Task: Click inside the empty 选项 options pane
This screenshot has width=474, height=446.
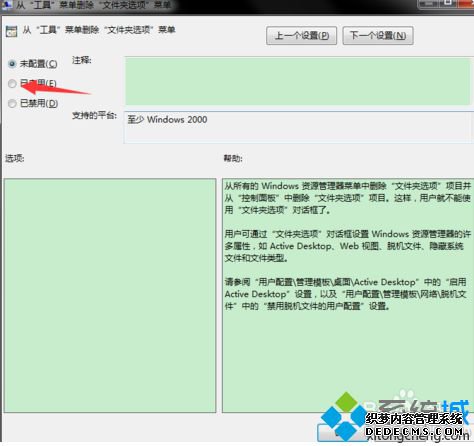Action: pos(110,295)
